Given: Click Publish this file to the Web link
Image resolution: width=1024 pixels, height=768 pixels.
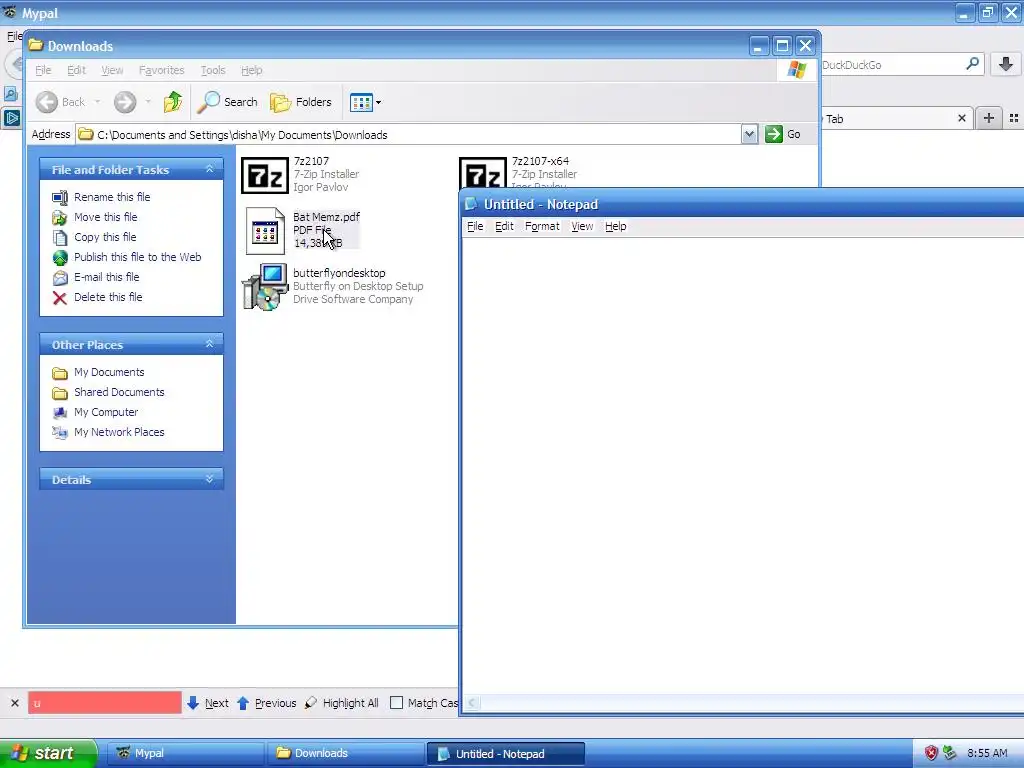Looking at the screenshot, I should [x=137, y=257].
